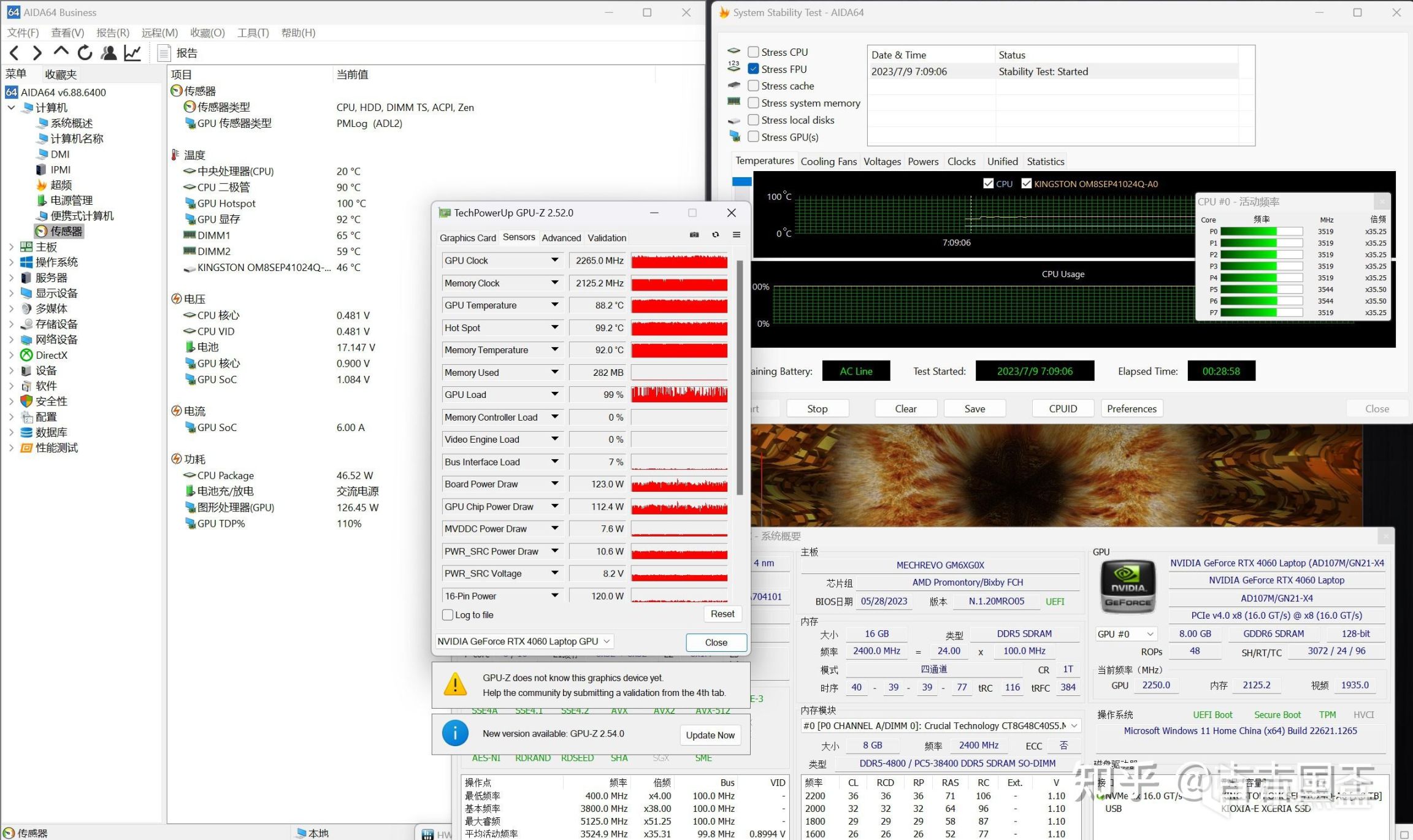1413x840 pixels.
Task: Expand the 主板 tree node
Action: [x=11, y=246]
